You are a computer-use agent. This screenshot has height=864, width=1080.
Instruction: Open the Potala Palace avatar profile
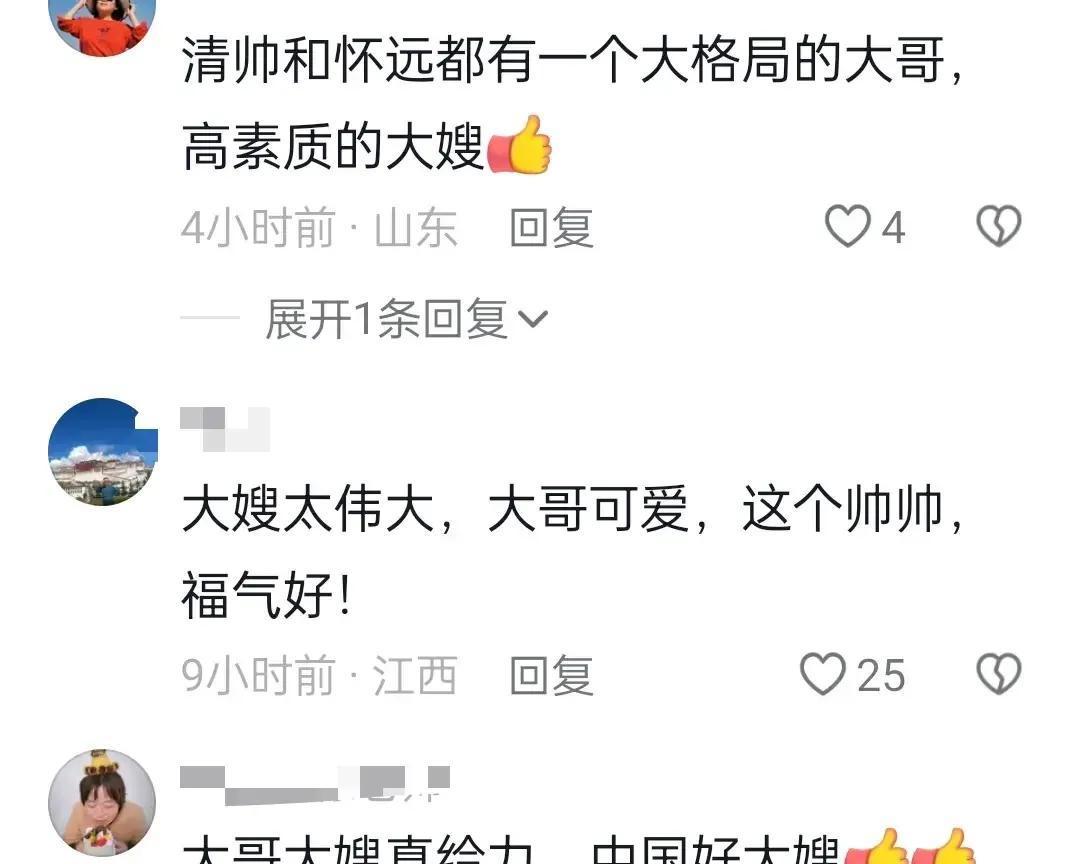click(x=103, y=452)
